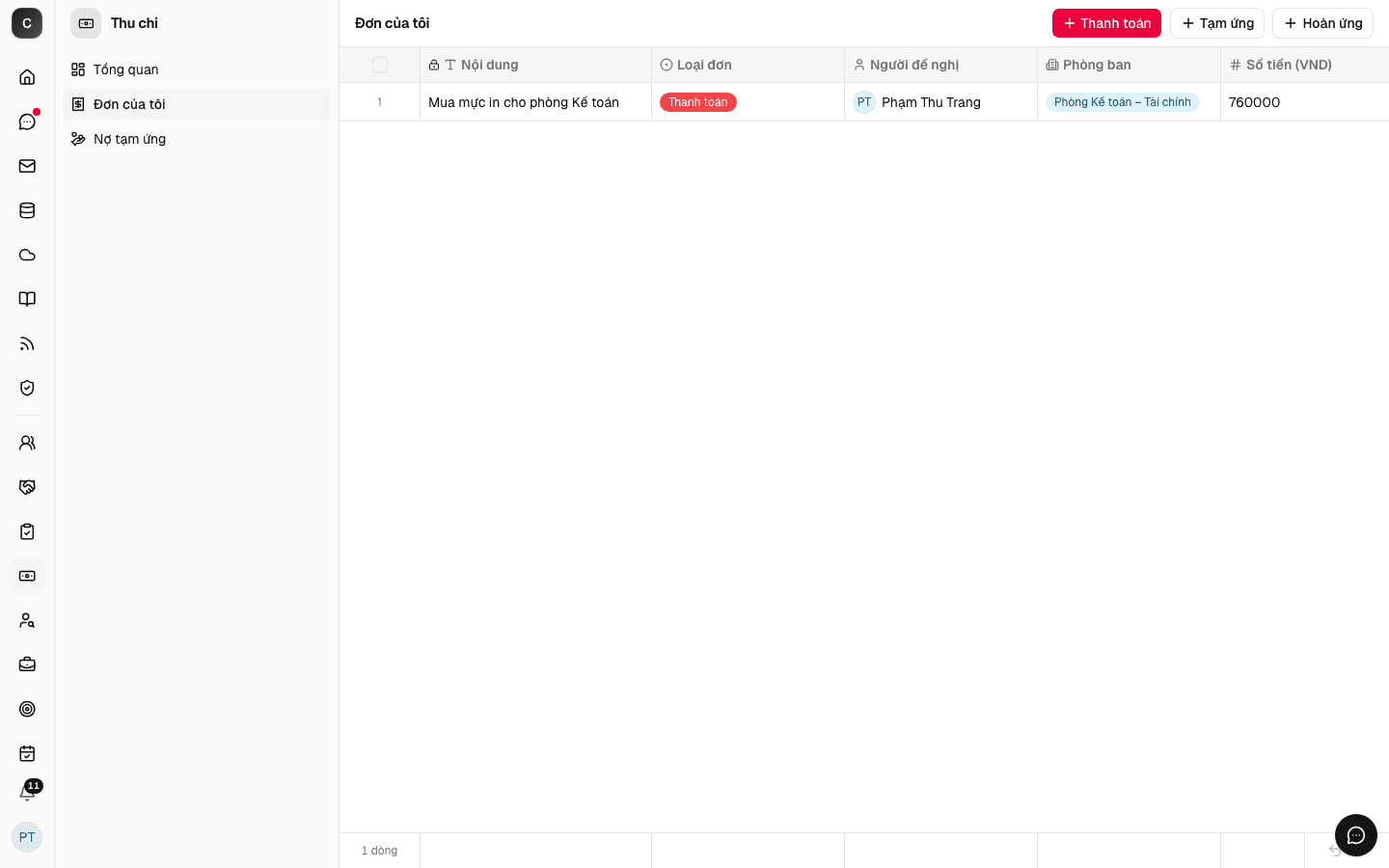Screen dimensions: 1389x868
Task: Click cell 'Mua mực in cho phòng Kế toán'
Action: click(536, 102)
